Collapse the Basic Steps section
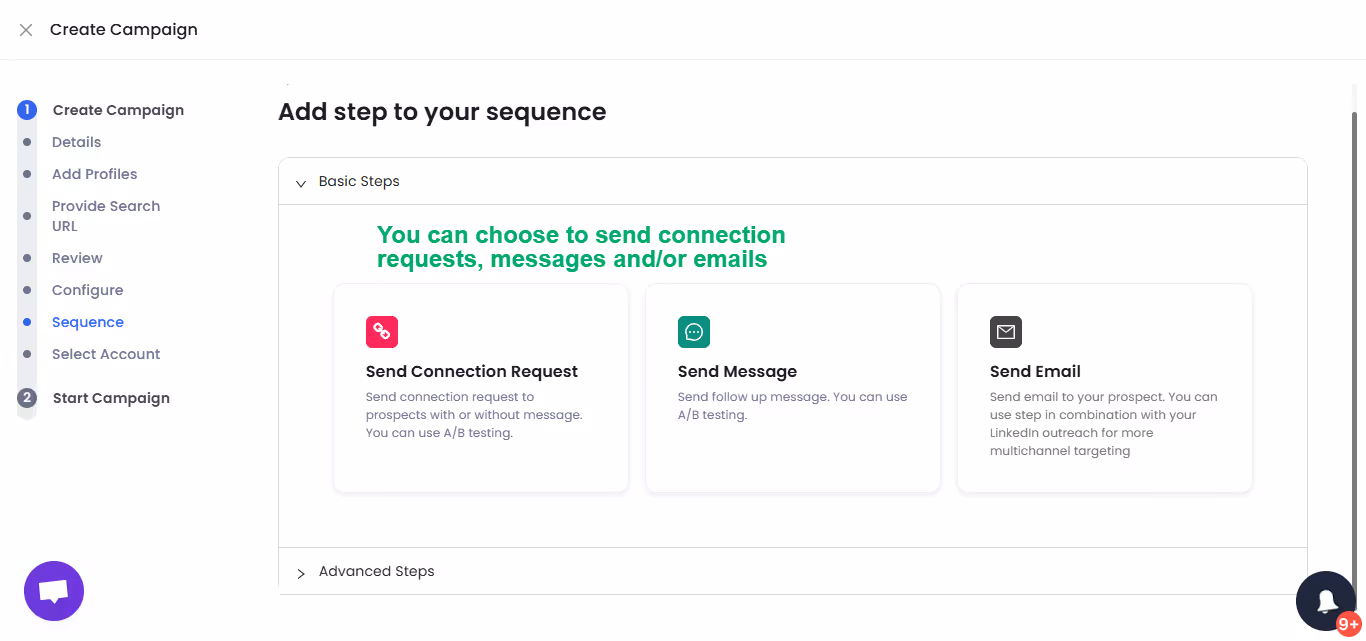 pyautogui.click(x=301, y=183)
